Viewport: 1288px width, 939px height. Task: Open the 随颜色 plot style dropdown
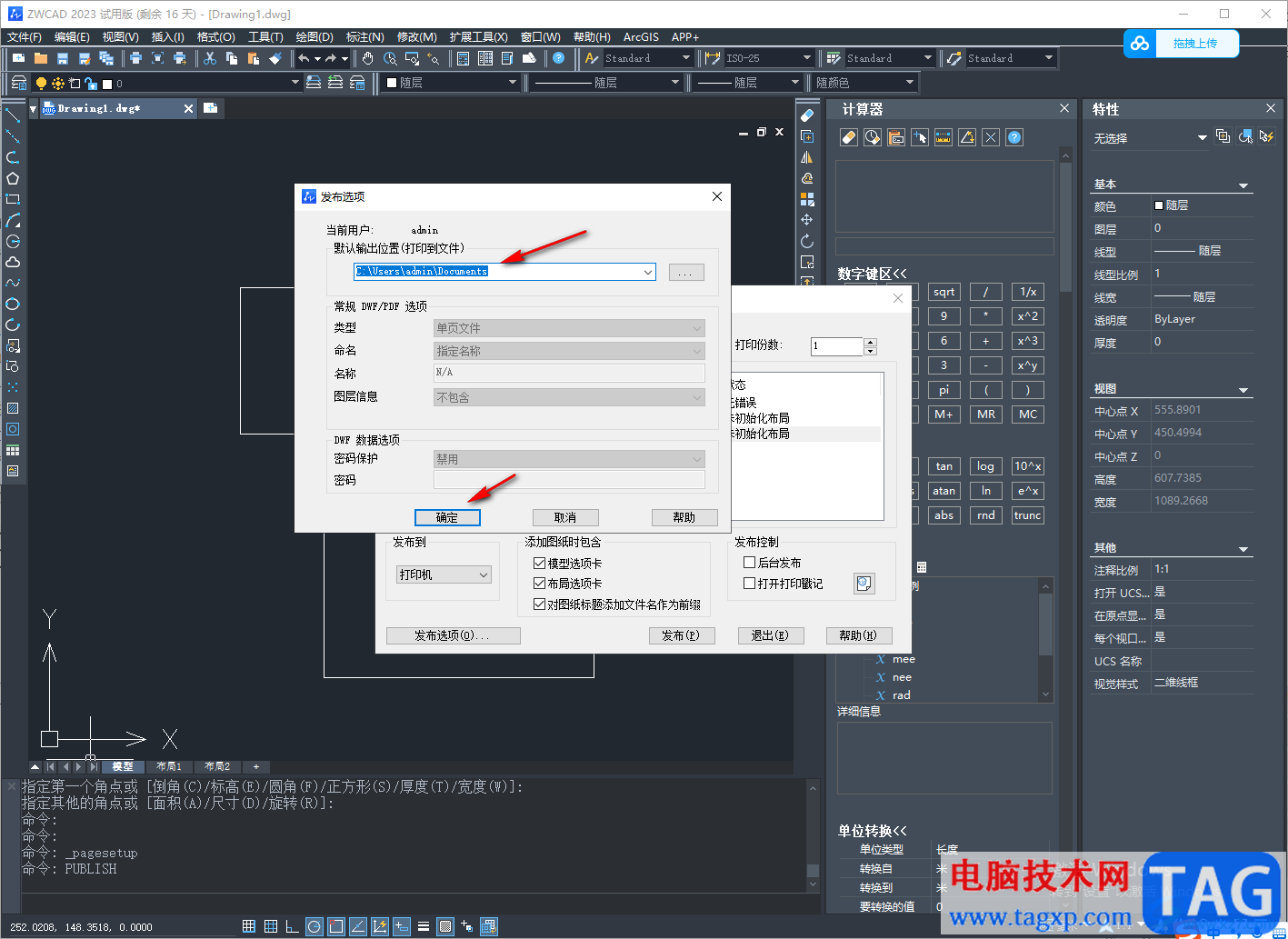tap(910, 83)
